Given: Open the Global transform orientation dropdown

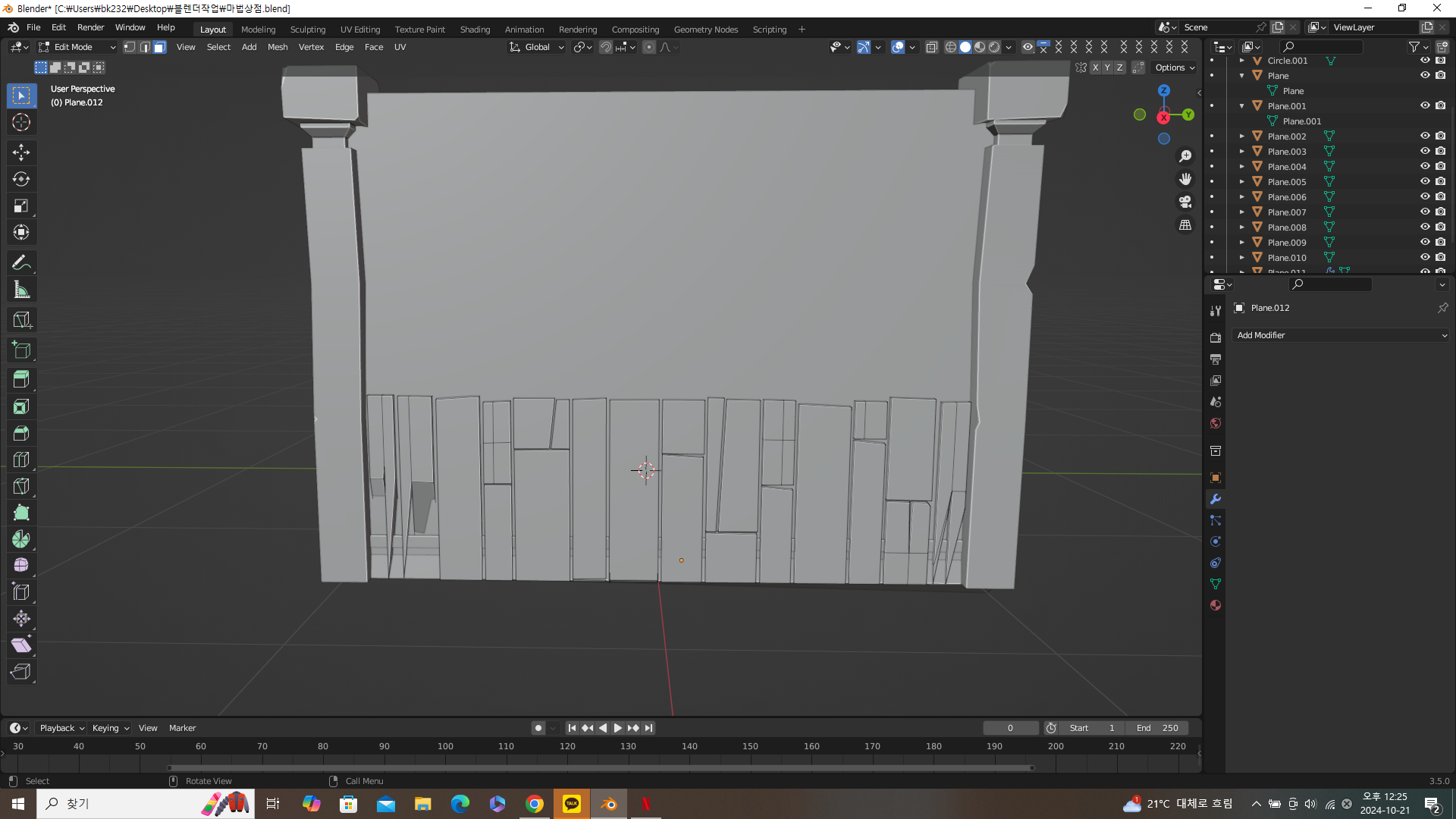Looking at the screenshot, I should 537,47.
